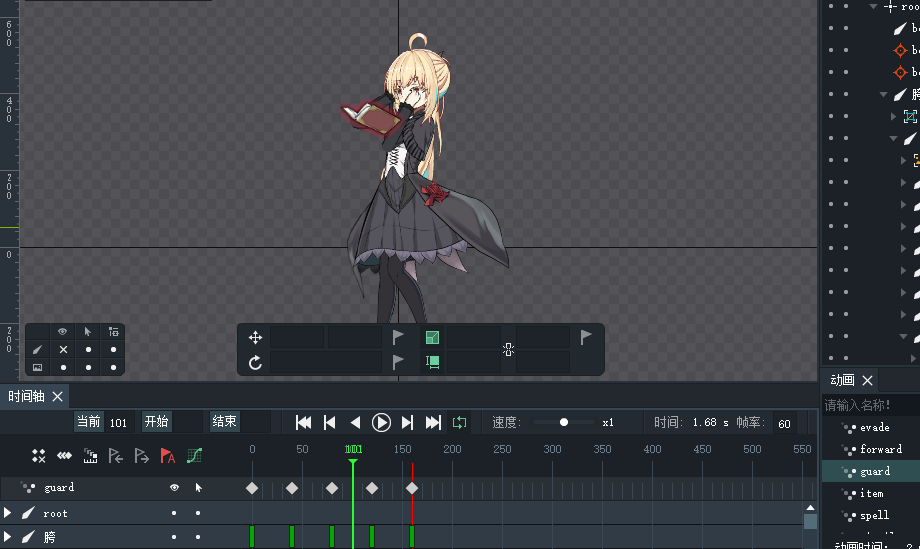Toggle the eye on the guard timeline row
The height and width of the screenshot is (549, 920).
tap(174, 487)
